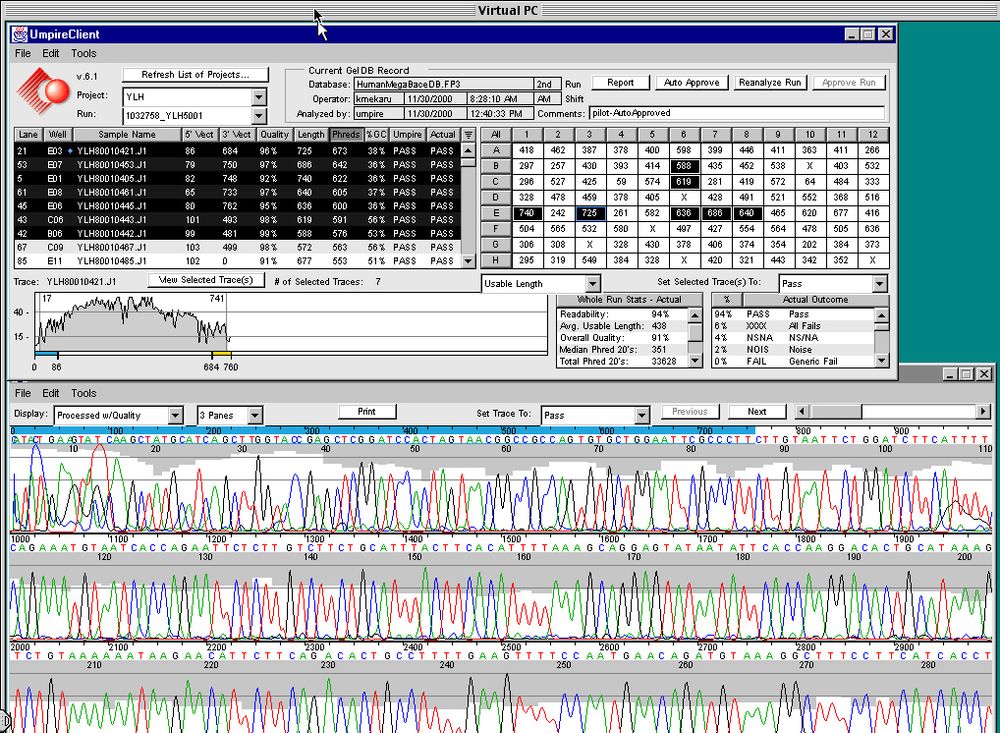Open the Usable Length dropdown
The image size is (1000, 733).
point(592,283)
